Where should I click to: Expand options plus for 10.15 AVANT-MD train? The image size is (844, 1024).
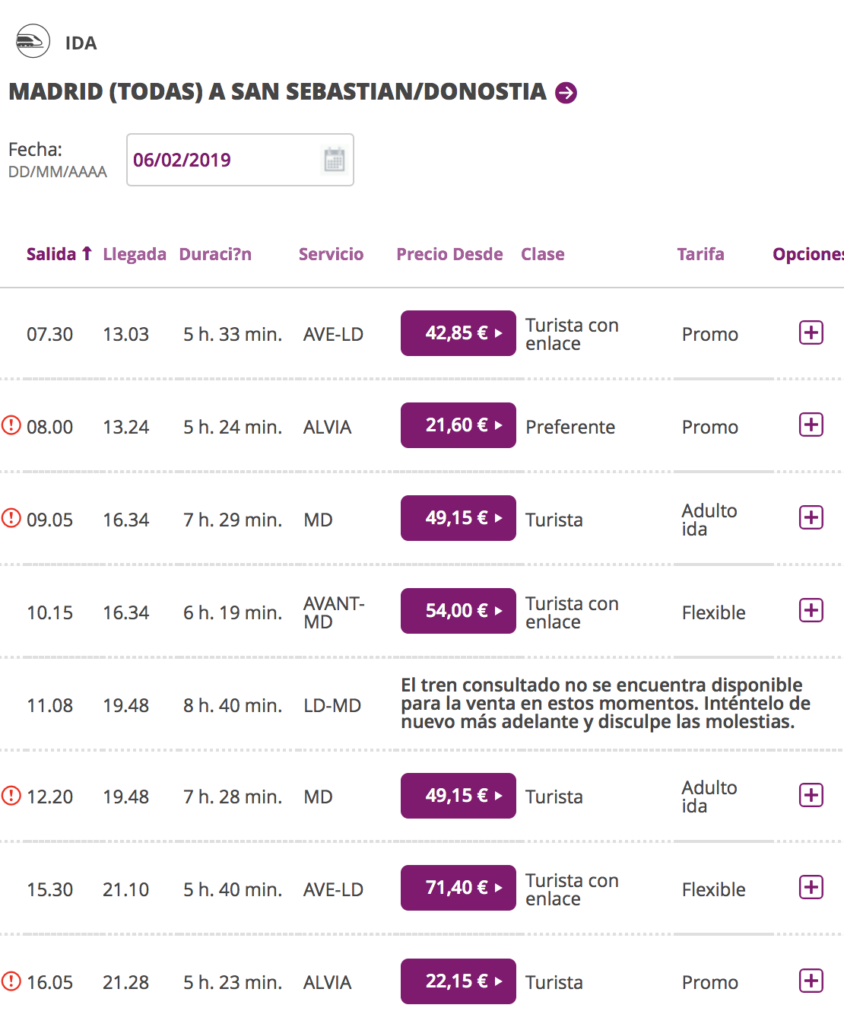[x=811, y=611]
